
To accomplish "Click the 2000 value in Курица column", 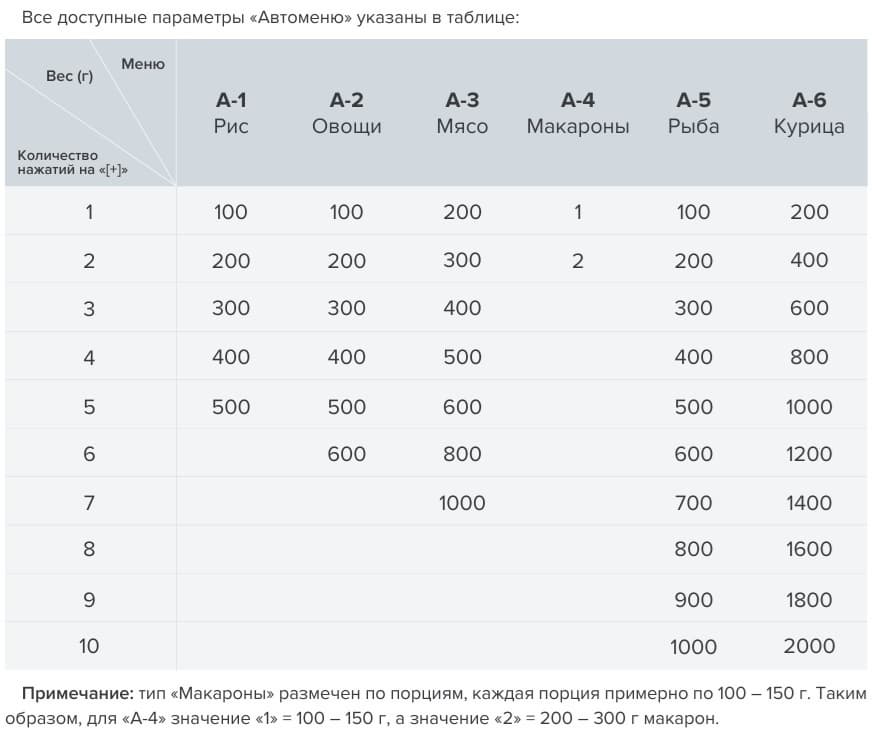I will tap(809, 646).
